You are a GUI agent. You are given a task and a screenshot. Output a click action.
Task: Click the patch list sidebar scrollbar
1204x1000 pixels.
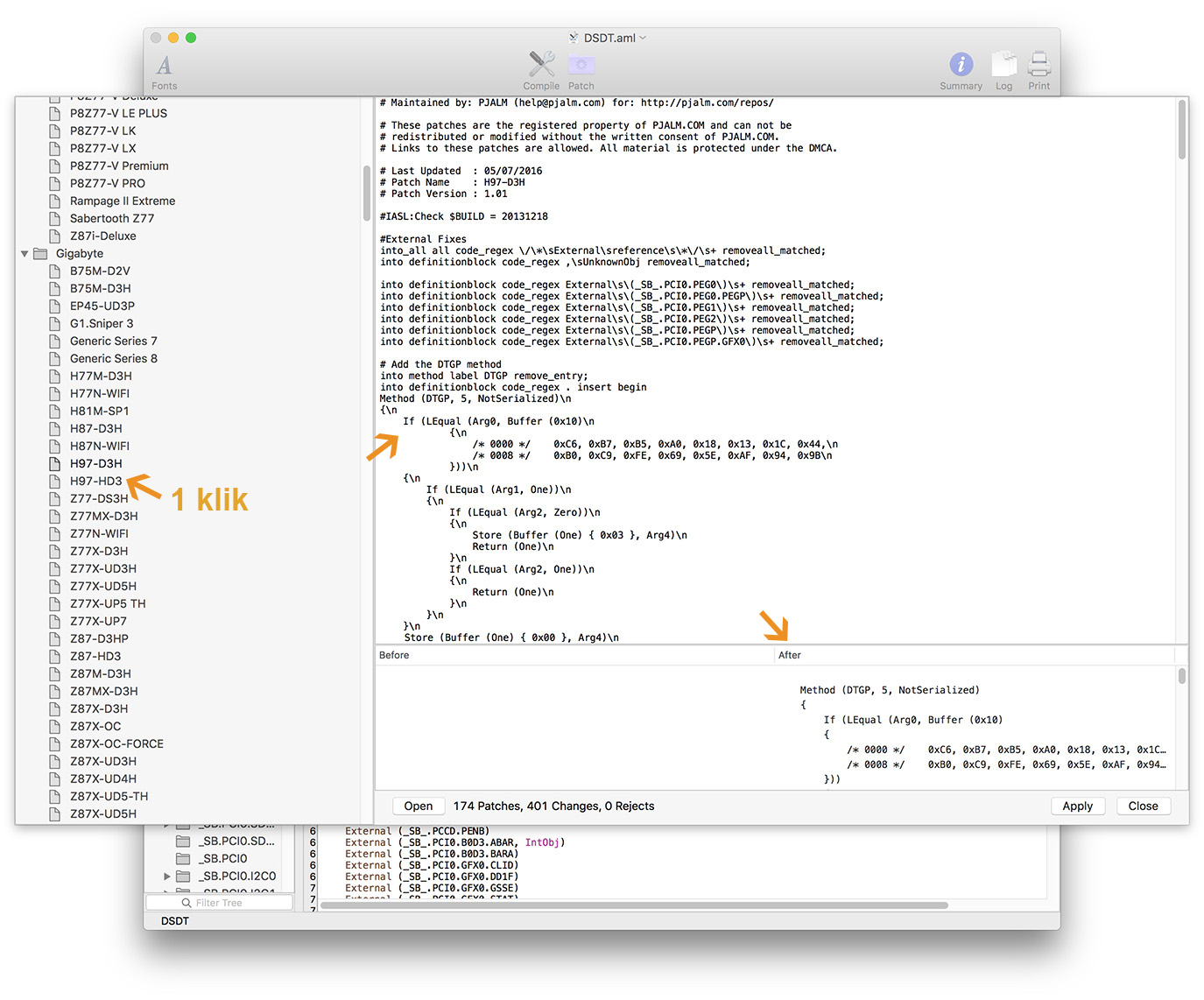click(366, 194)
